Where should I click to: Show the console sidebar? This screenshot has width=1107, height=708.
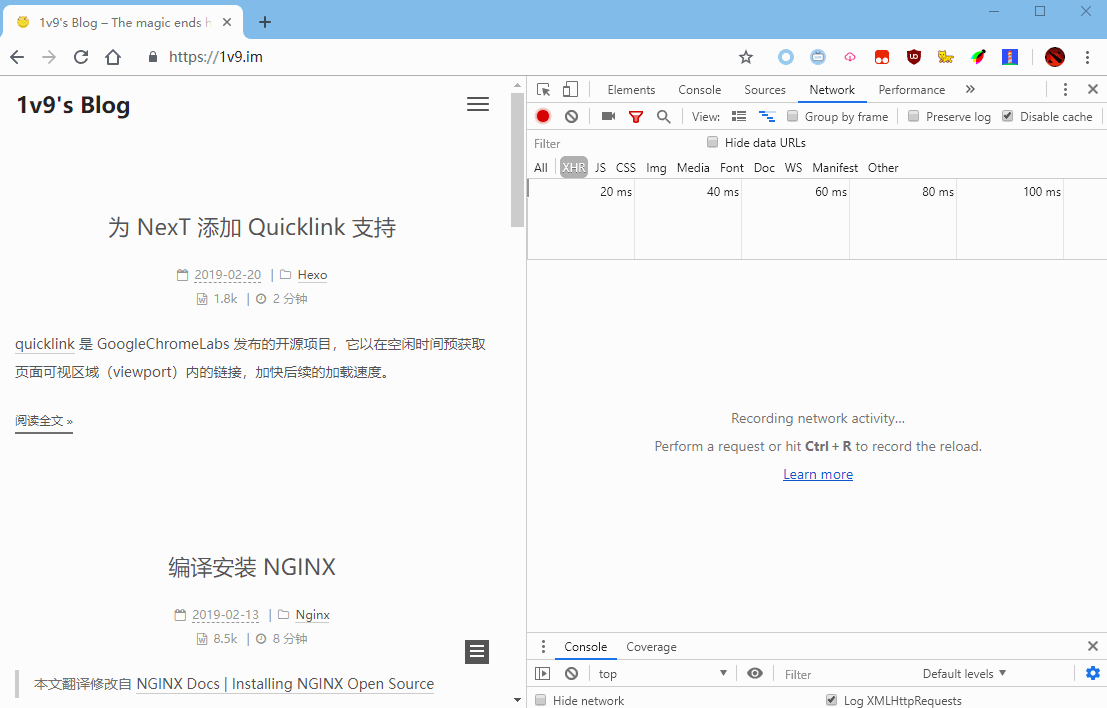point(542,673)
